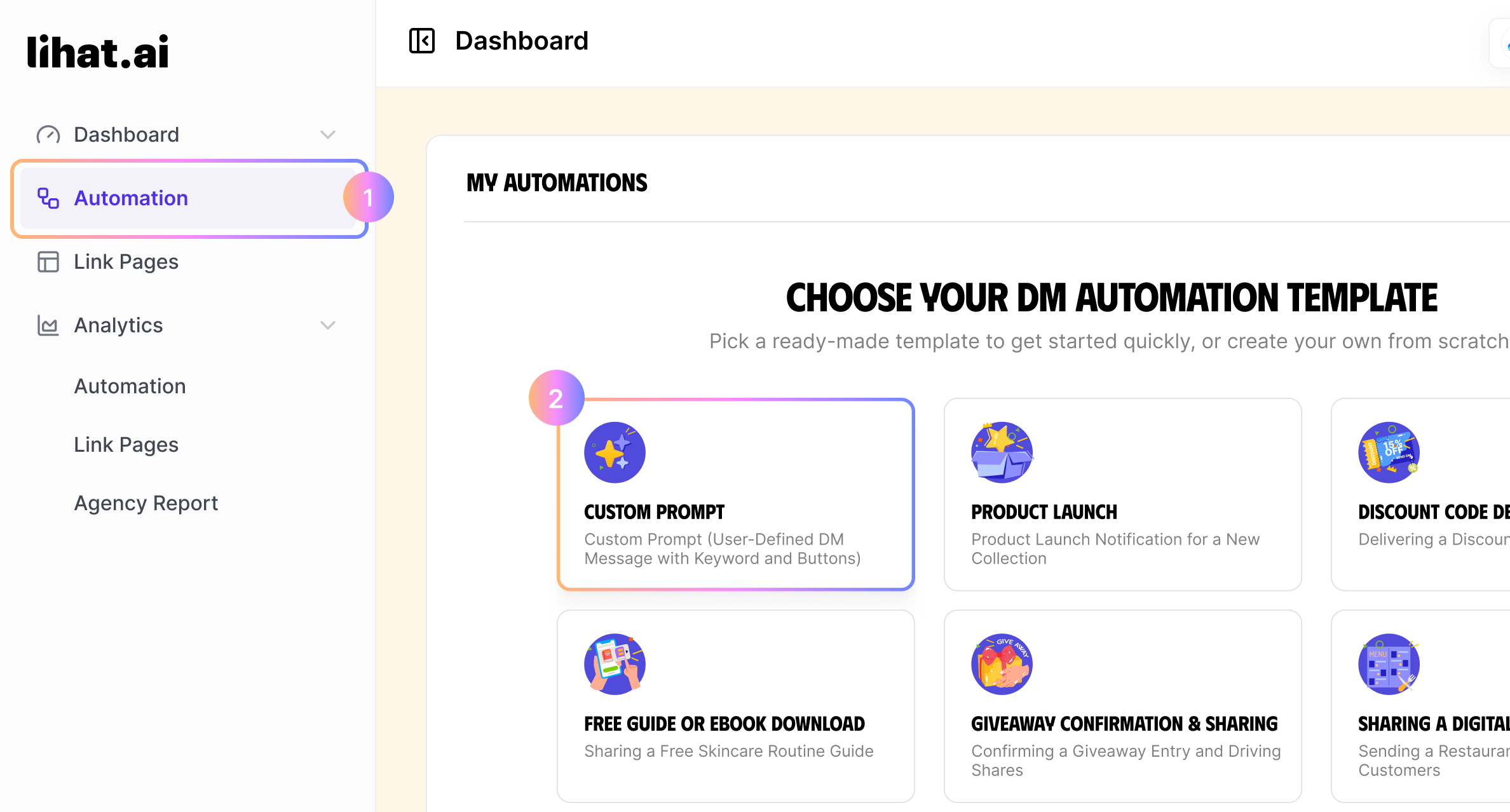Click the Automation workflow icon in sidebar
This screenshot has height=812, width=1510.
[48, 198]
